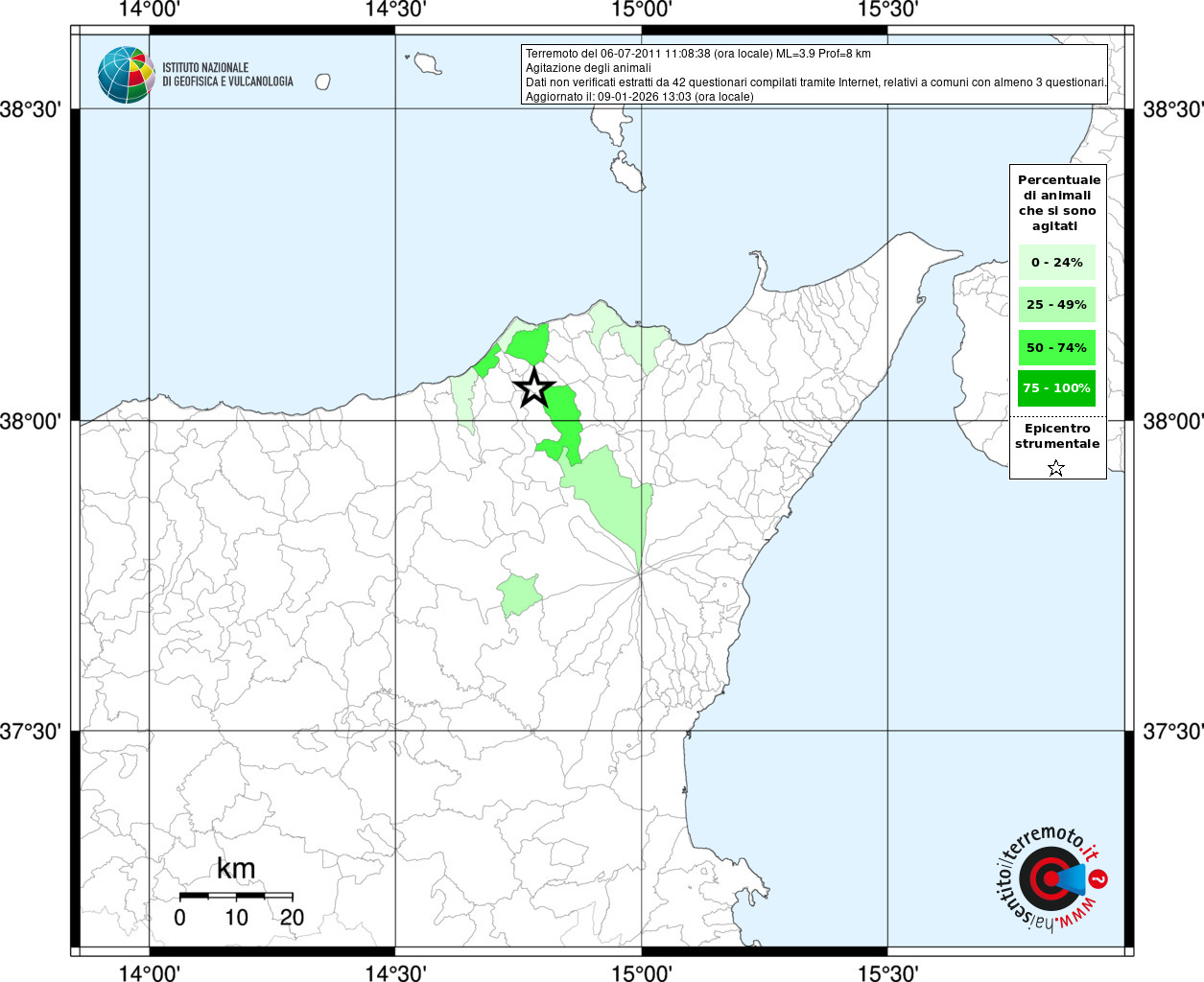Click the Istituto Nazionale di Geofisica text
The height and width of the screenshot is (982, 1204).
[x=227, y=75]
